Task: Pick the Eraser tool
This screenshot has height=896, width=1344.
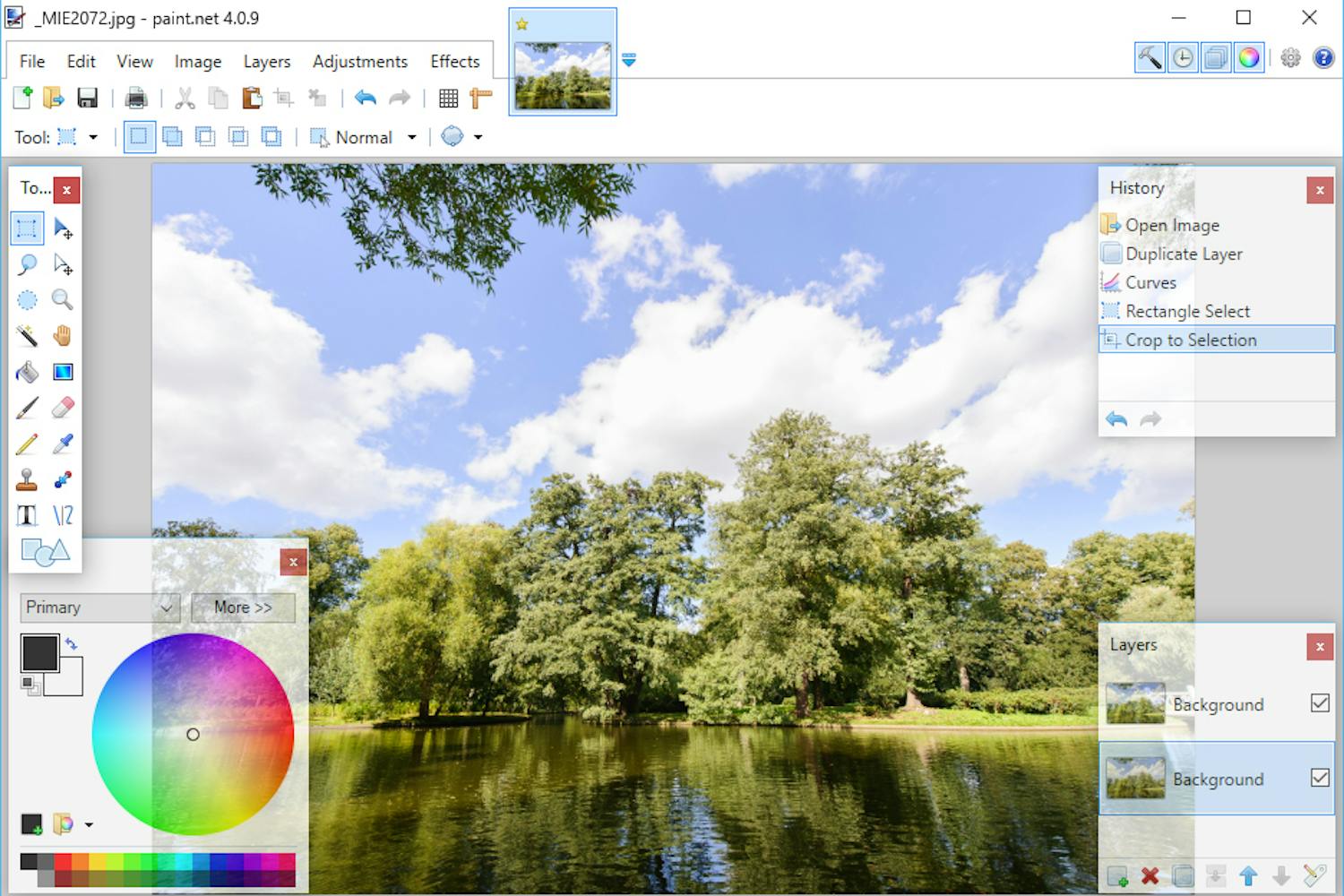Action: pos(62,407)
